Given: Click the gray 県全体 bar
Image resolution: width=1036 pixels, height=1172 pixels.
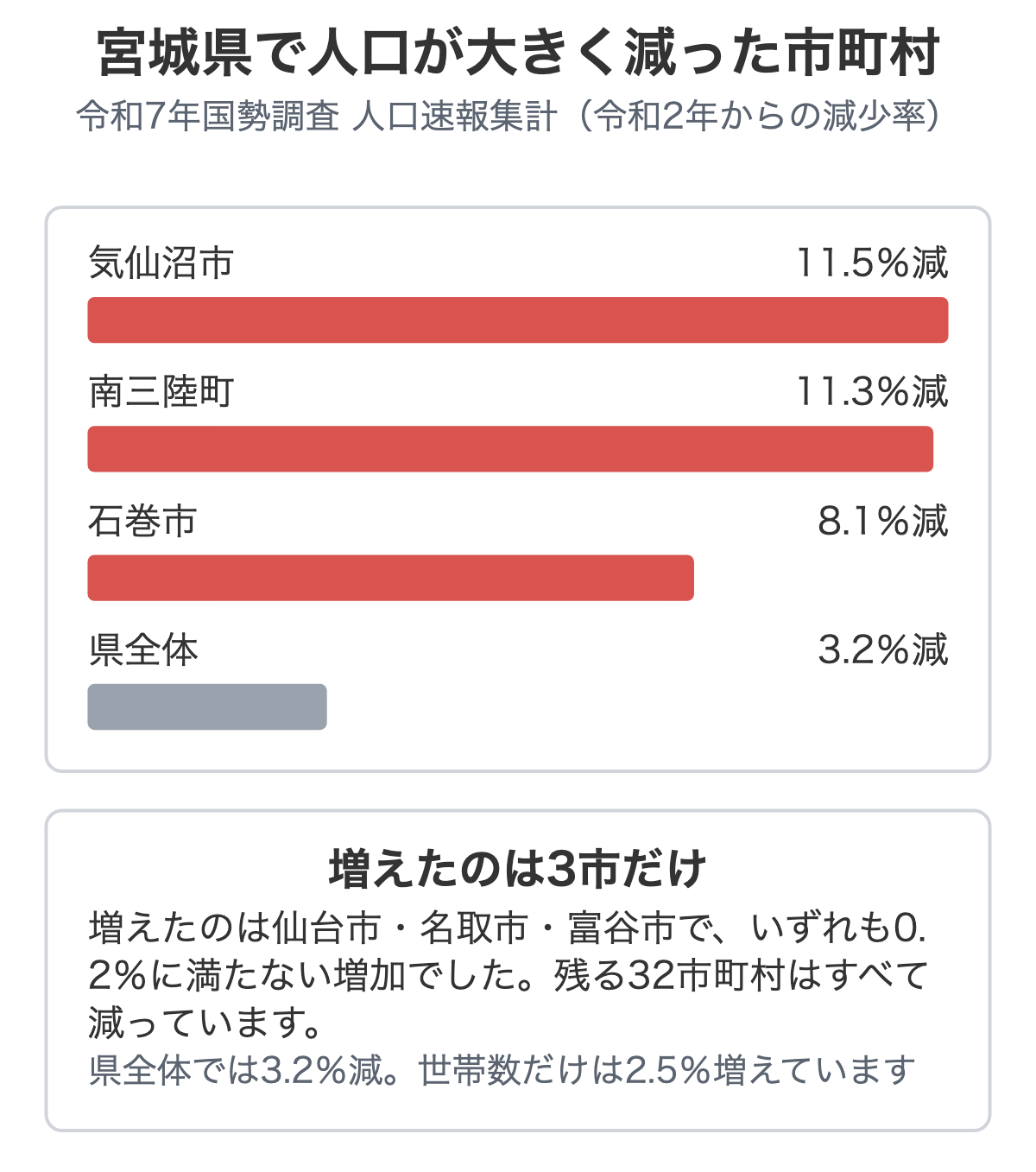Looking at the screenshot, I should [207, 706].
